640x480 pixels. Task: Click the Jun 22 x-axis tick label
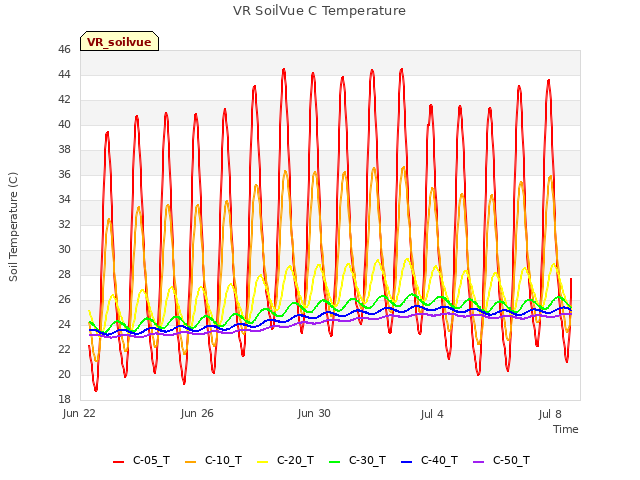point(79,413)
